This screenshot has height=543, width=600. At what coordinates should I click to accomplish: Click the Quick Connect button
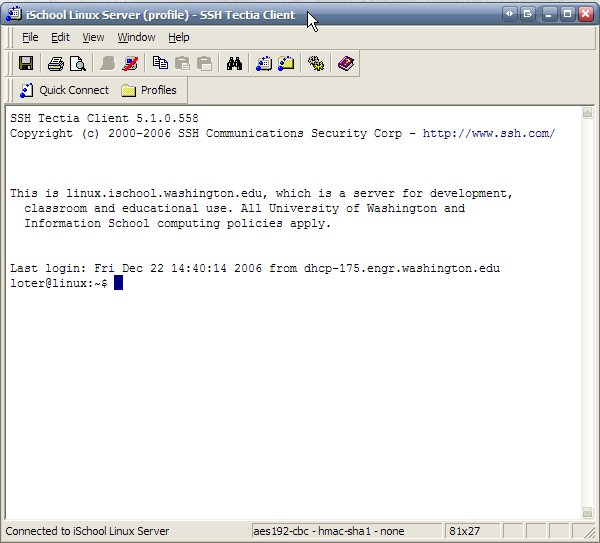(x=64, y=90)
